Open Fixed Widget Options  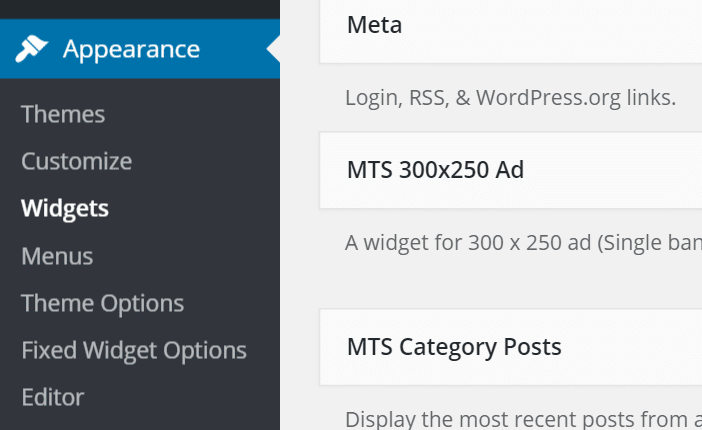pyautogui.click(x=134, y=351)
